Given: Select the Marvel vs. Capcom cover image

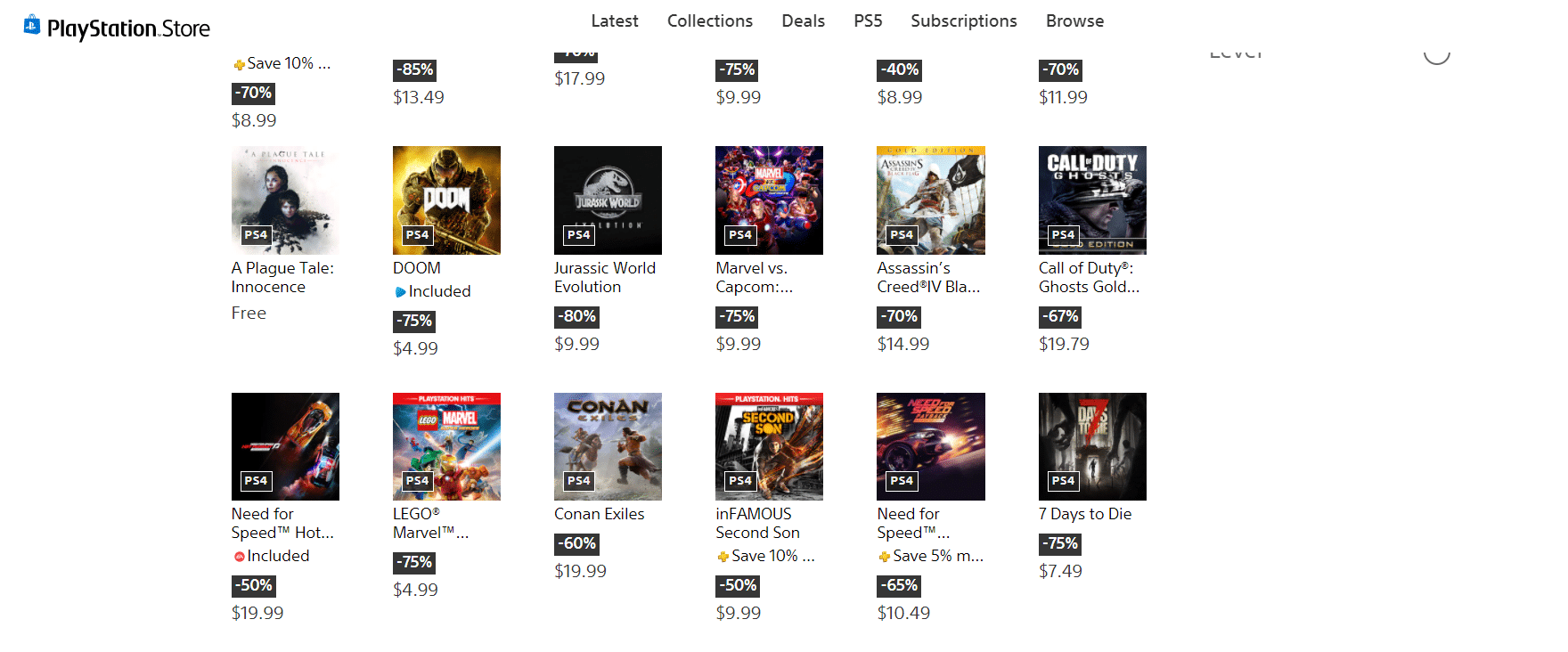Looking at the screenshot, I should (769, 200).
